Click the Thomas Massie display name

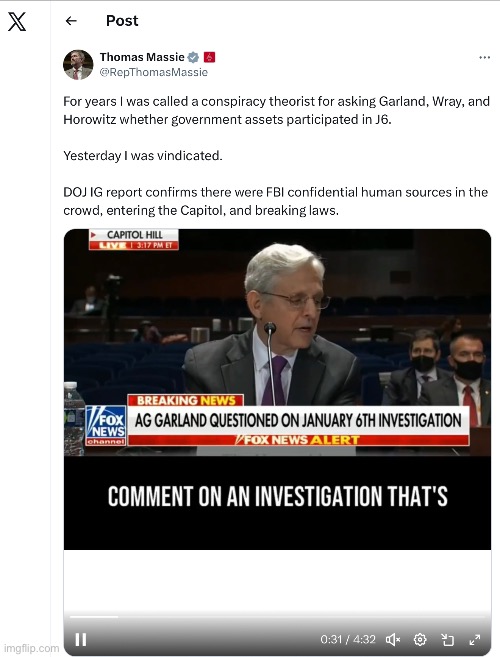tap(142, 57)
